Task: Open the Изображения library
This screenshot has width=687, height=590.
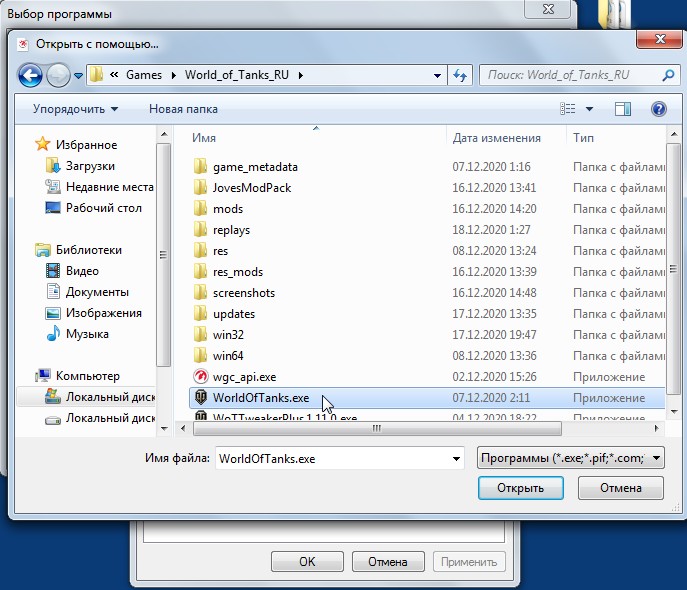Action: click(x=104, y=313)
